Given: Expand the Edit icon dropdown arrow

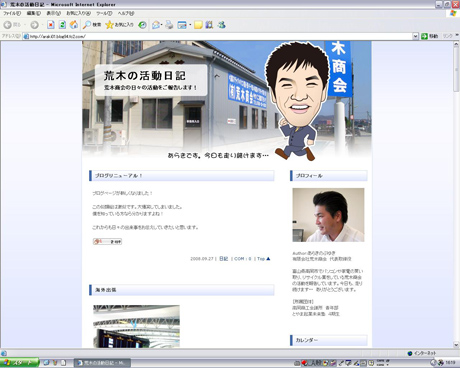Looking at the screenshot, I should click(x=190, y=25).
